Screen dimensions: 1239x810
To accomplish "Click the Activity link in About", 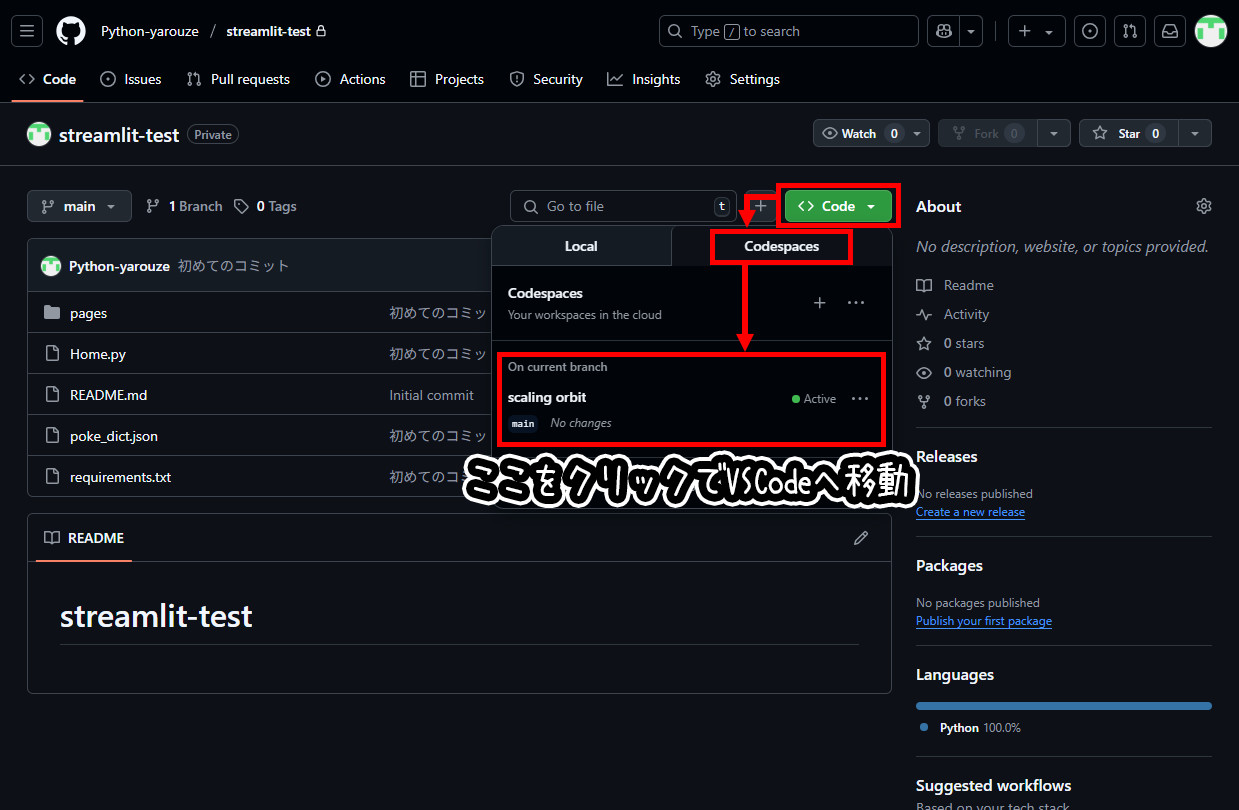I will click(x=953, y=314).
